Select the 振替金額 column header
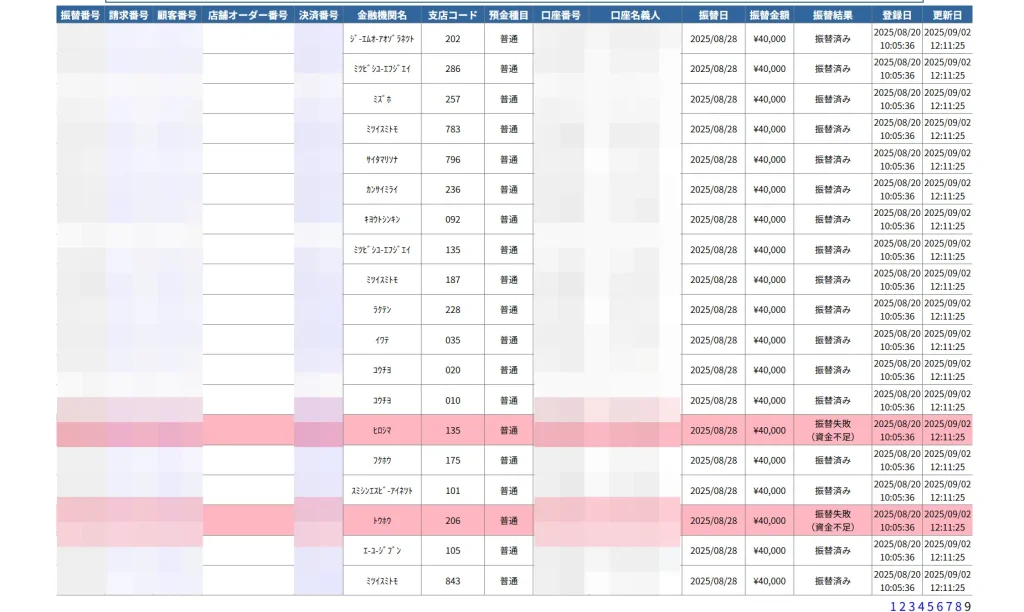This screenshot has height=612, width=1024. [x=769, y=15]
